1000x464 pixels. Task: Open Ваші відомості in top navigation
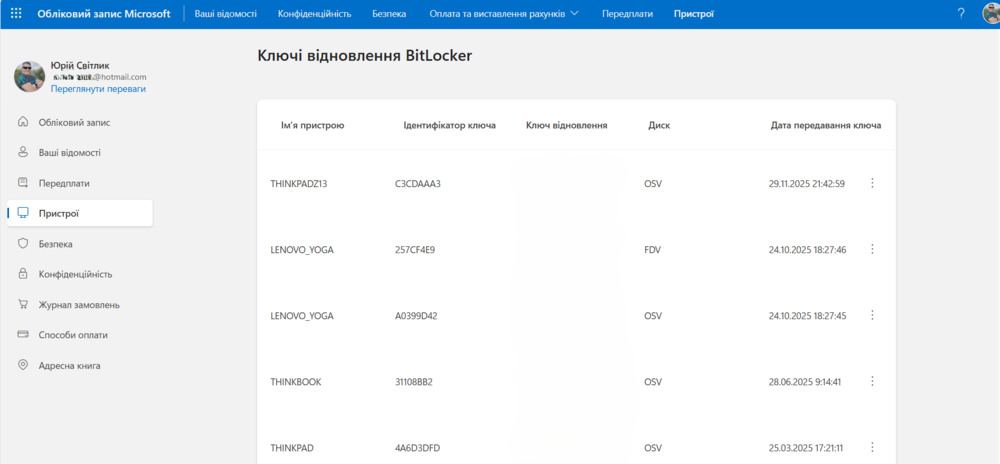coord(226,13)
